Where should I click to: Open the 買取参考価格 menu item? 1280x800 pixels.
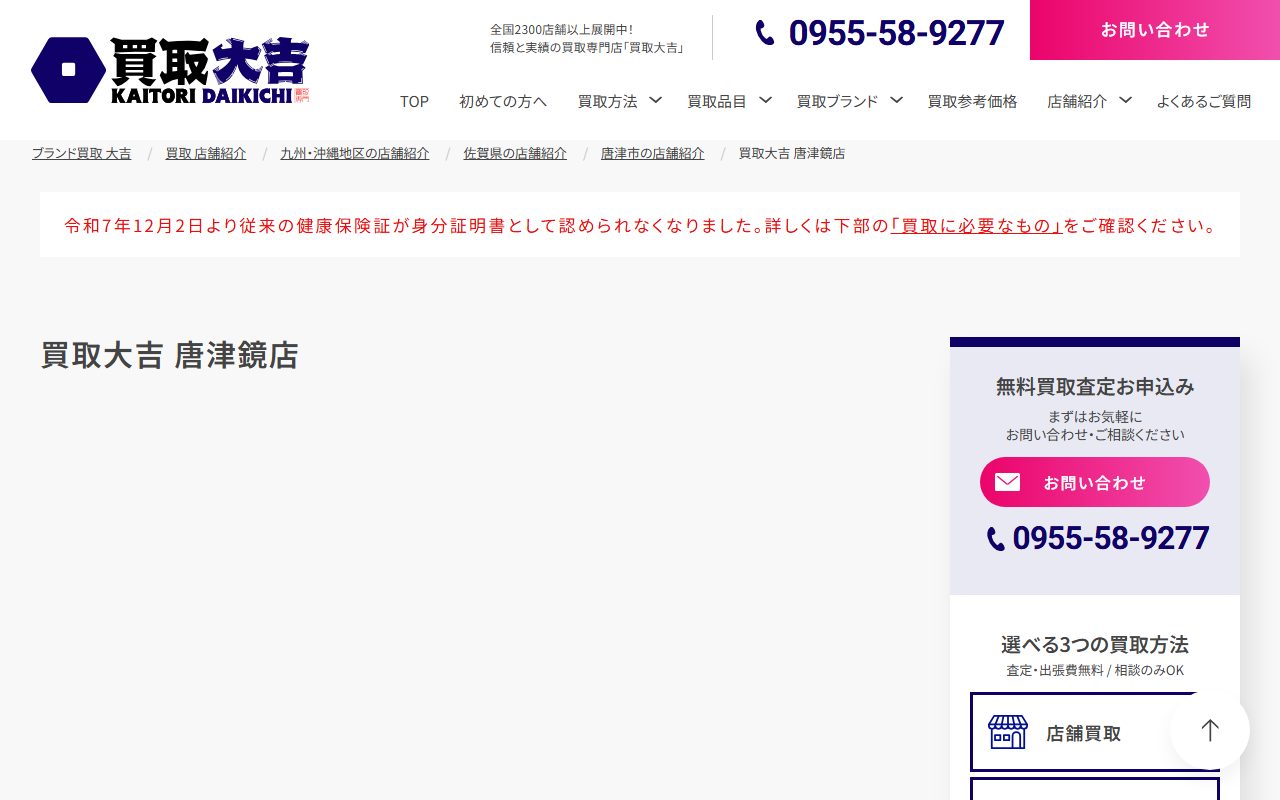[x=972, y=101]
